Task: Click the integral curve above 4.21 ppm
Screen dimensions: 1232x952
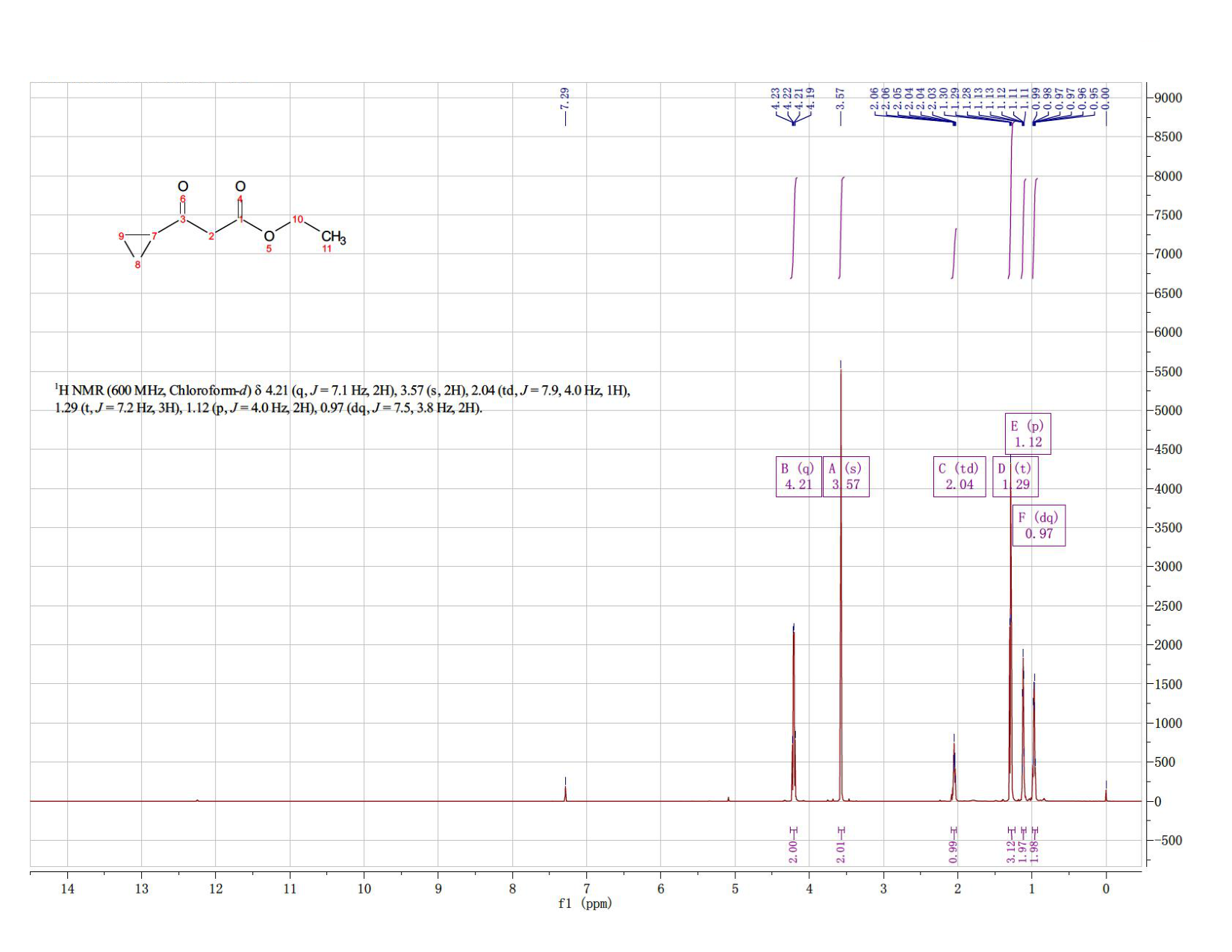Action: (x=794, y=228)
